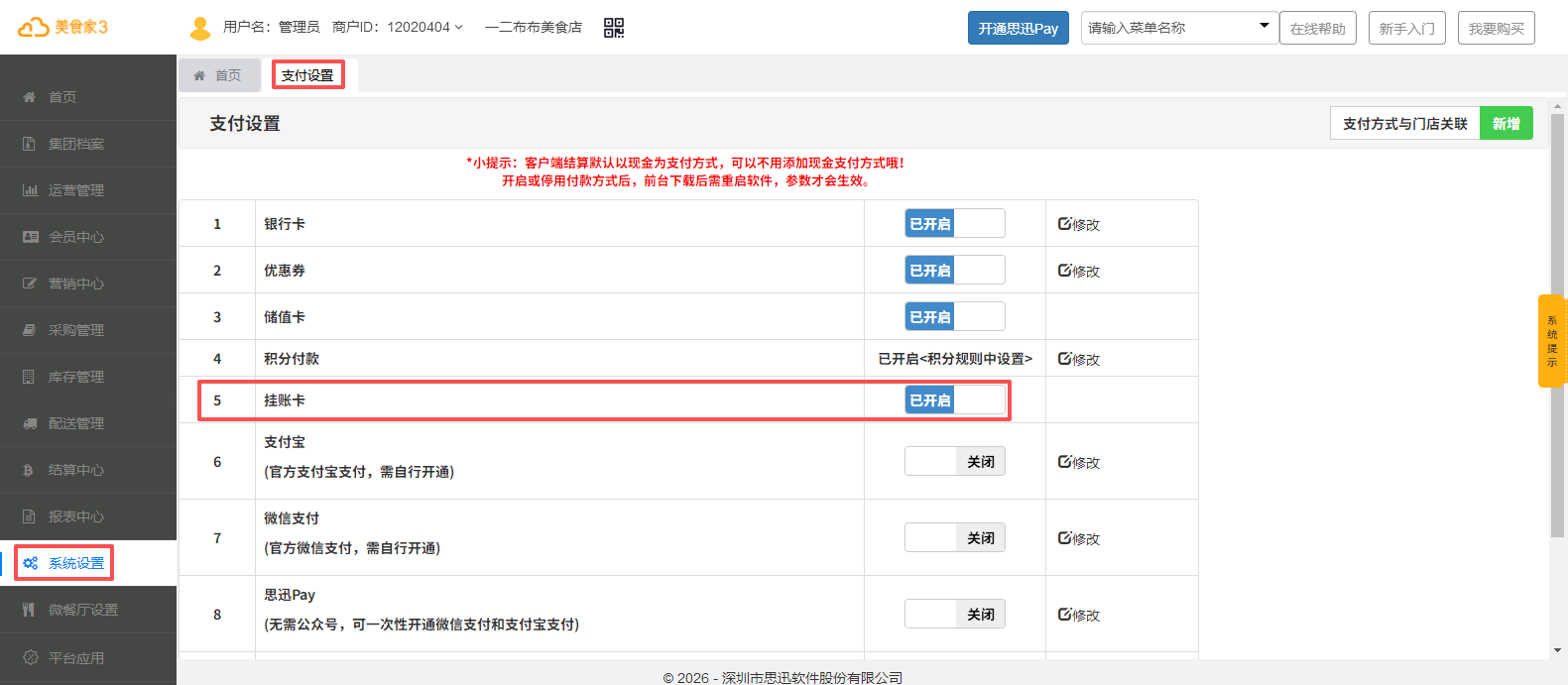This screenshot has height=685, width=1568.
Task: Click the 开通思迅Pay button
Action: [1018, 28]
